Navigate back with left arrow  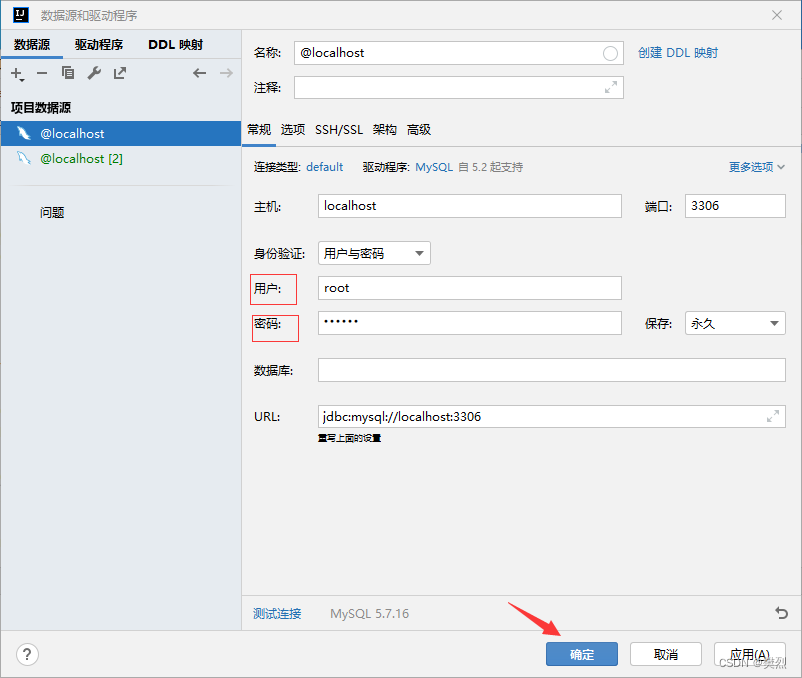[199, 73]
